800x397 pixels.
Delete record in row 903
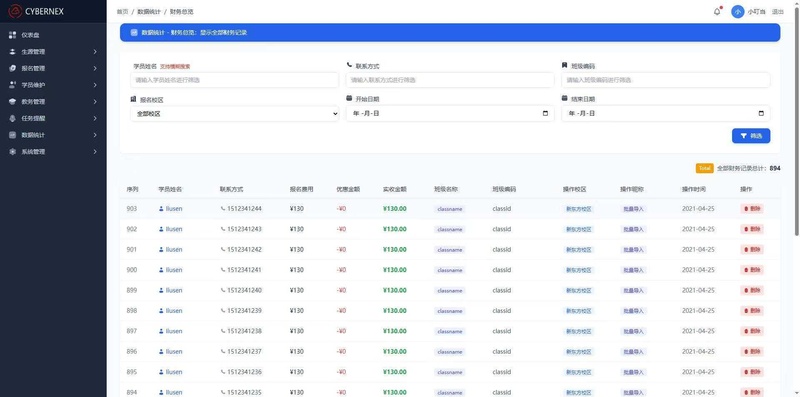(x=752, y=209)
